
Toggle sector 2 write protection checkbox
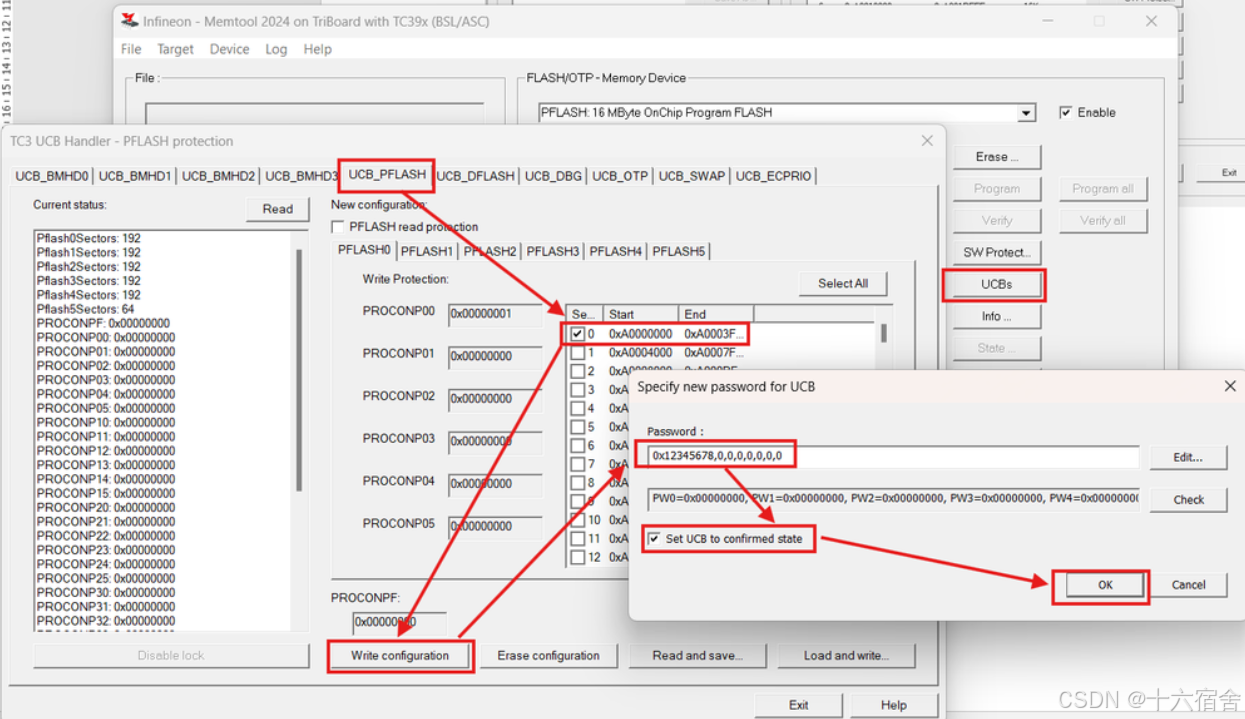[x=577, y=371]
